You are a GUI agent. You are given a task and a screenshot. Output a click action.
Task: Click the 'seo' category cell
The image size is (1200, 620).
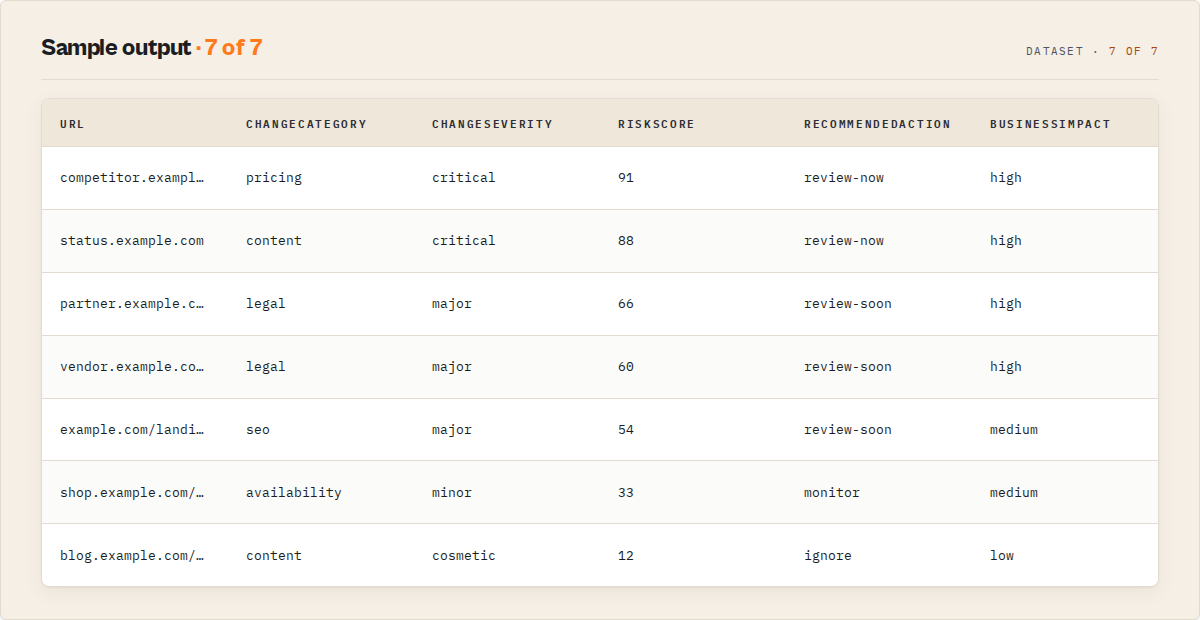coord(258,430)
